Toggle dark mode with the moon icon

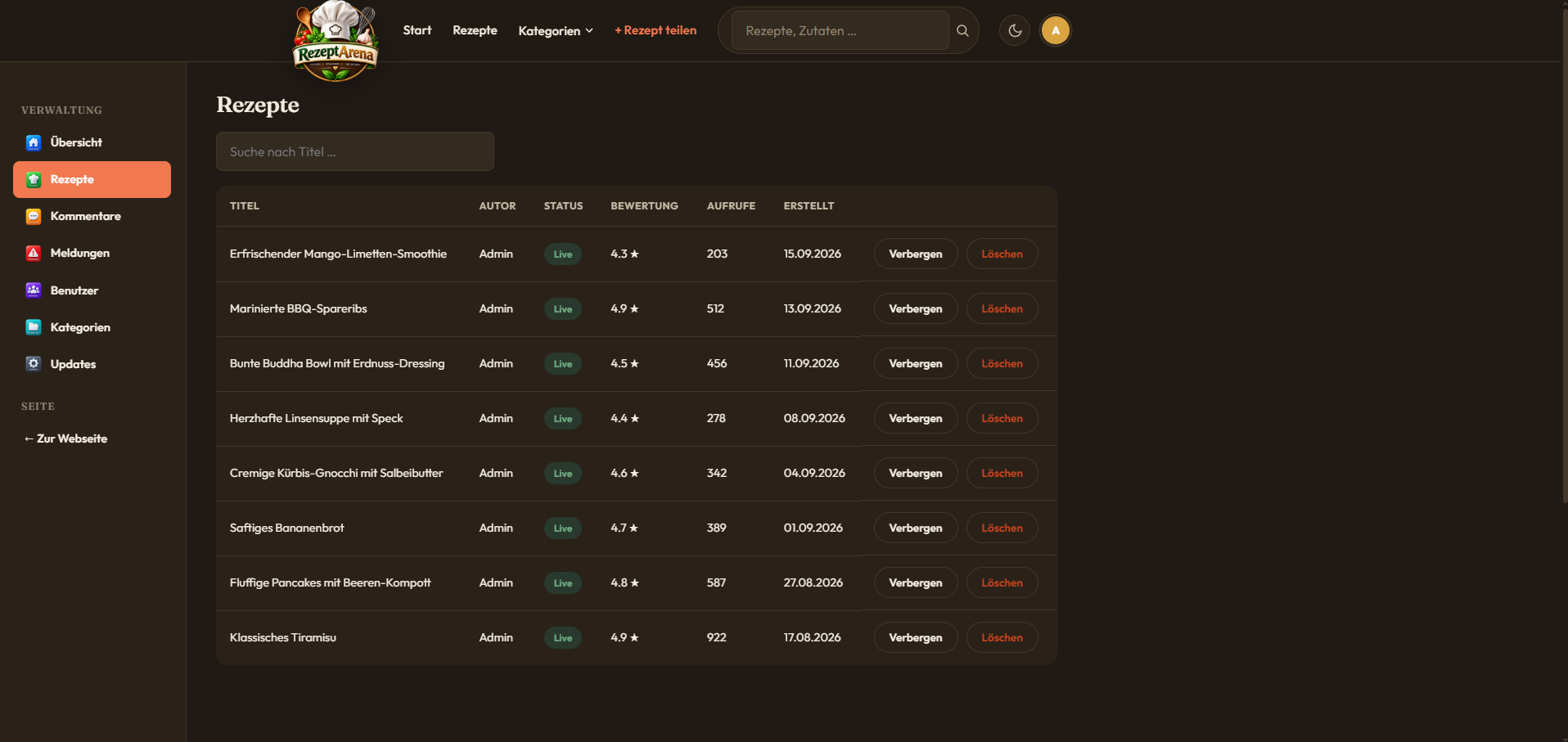(1015, 30)
